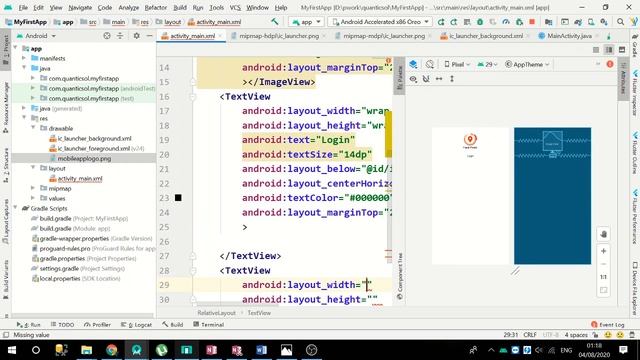Image resolution: width=640 pixels, height=360 pixels.
Task: Hide the Project panel with minus icon
Action: tap(149, 36)
